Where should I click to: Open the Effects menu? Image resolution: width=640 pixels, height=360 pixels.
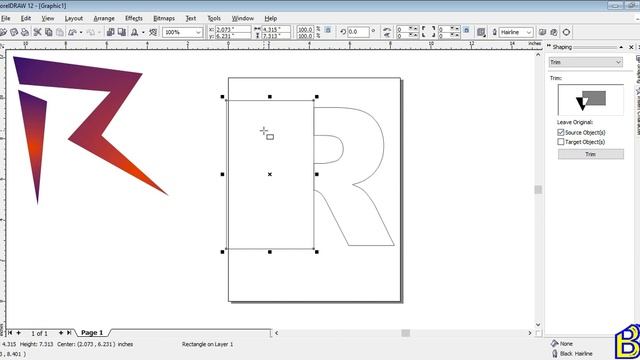pyautogui.click(x=133, y=18)
